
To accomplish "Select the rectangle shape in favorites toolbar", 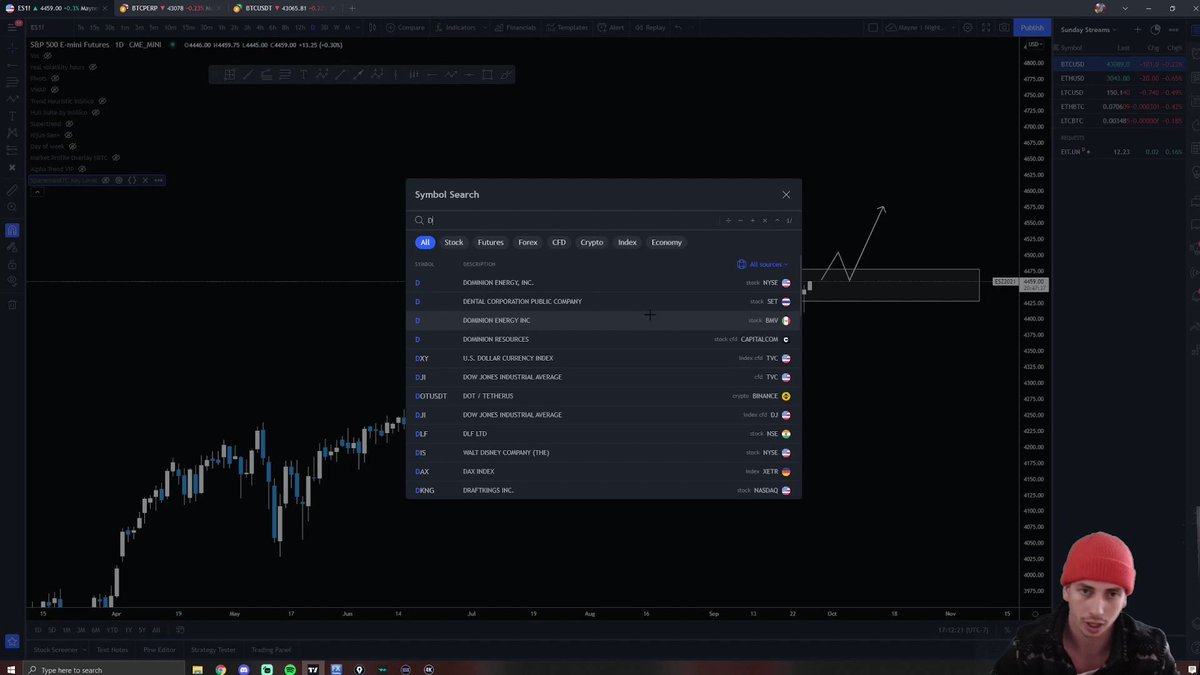I will click(x=487, y=75).
